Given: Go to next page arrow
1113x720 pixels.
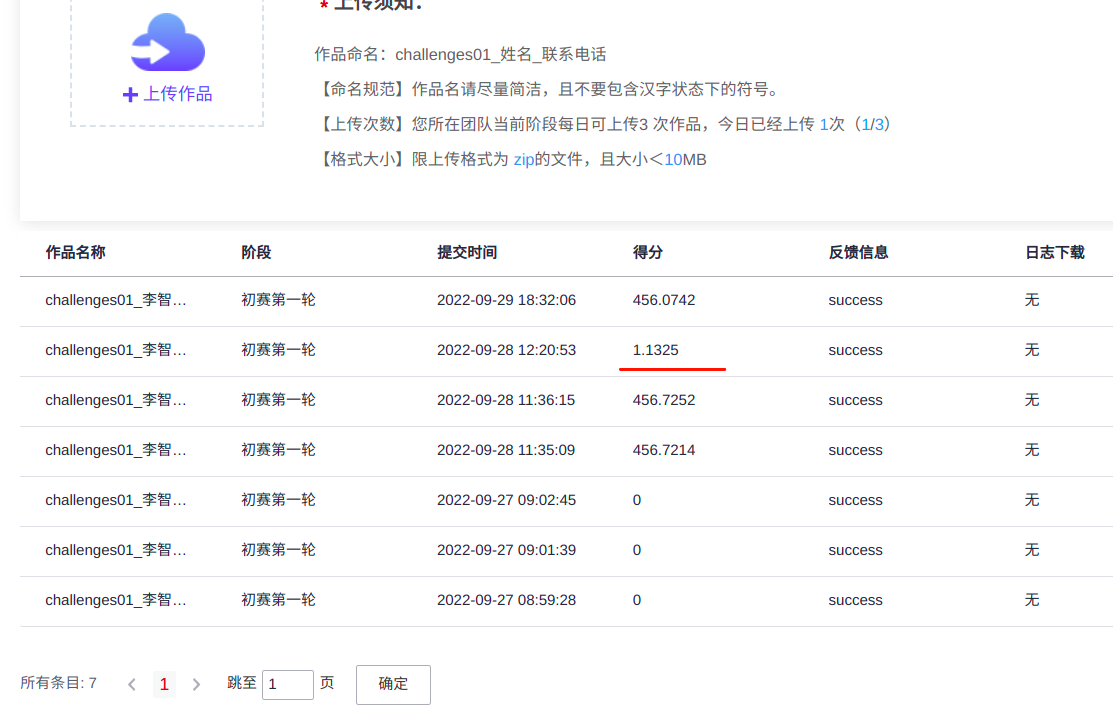Looking at the screenshot, I should pyautogui.click(x=196, y=684).
